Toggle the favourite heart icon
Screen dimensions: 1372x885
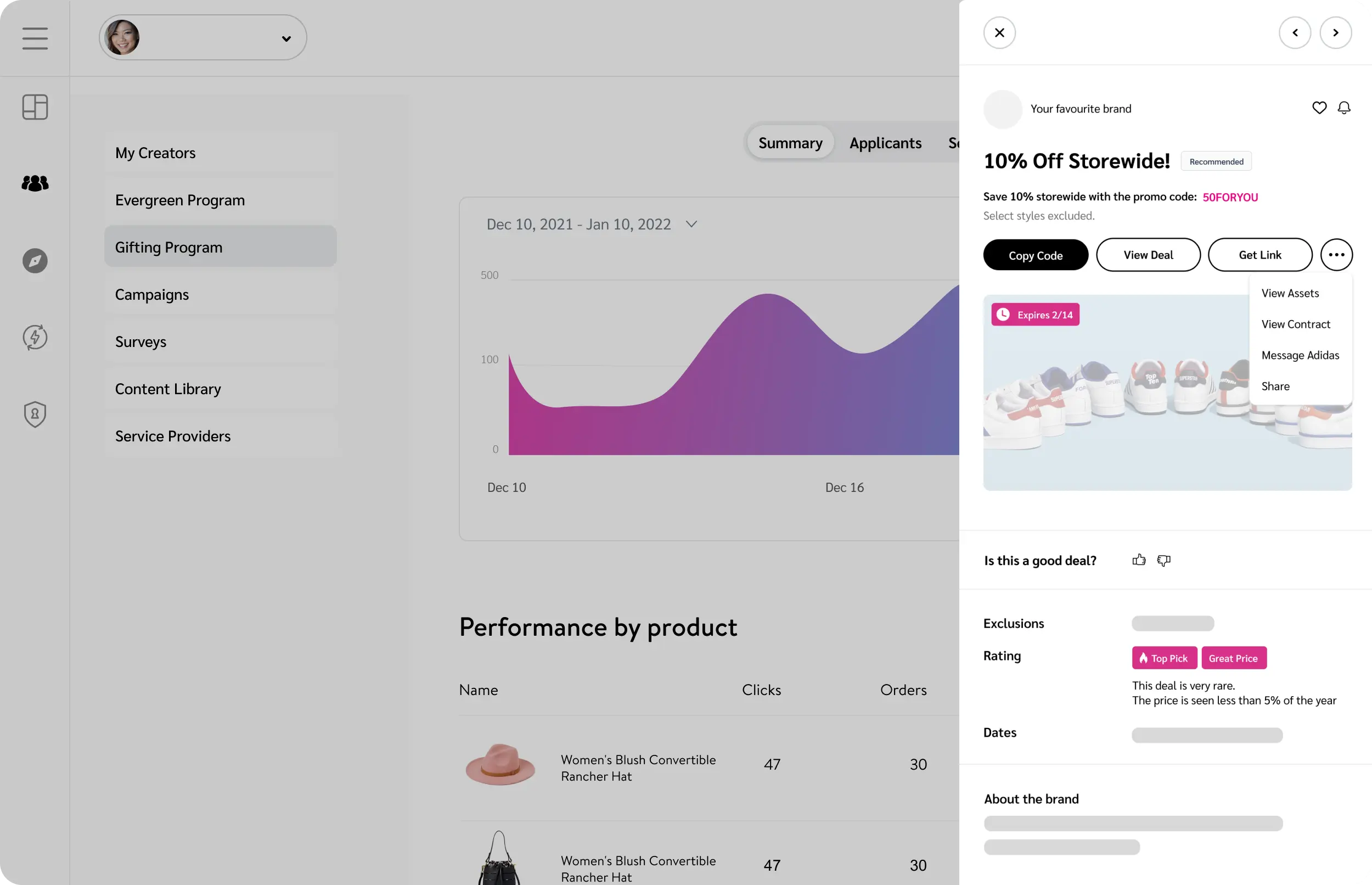[x=1319, y=108]
